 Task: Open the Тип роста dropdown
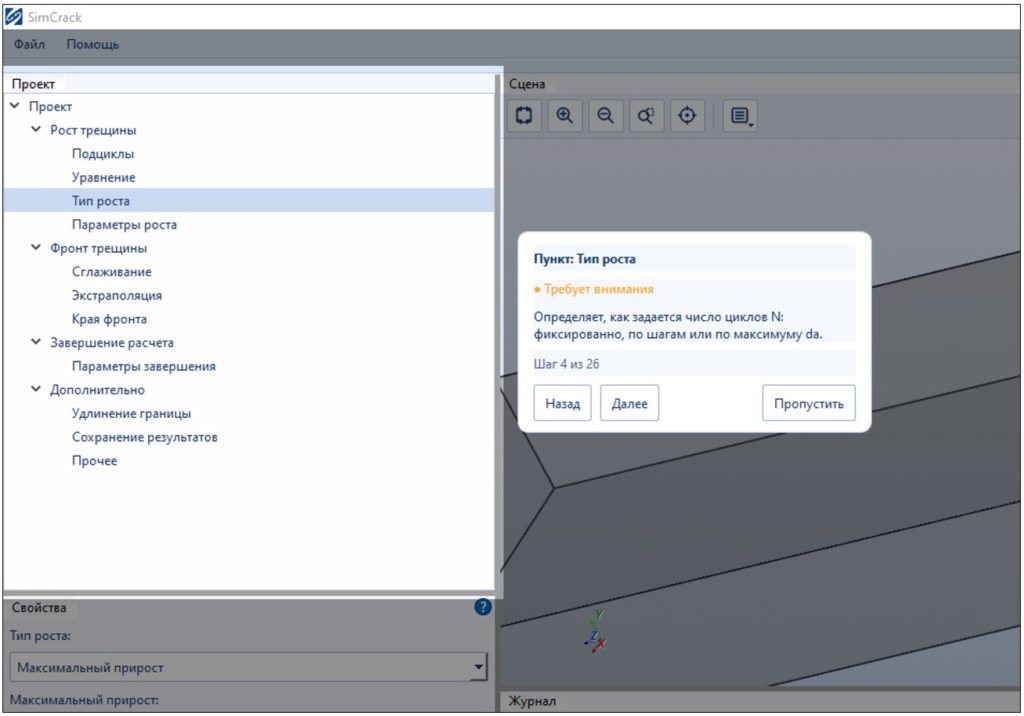[249, 668]
